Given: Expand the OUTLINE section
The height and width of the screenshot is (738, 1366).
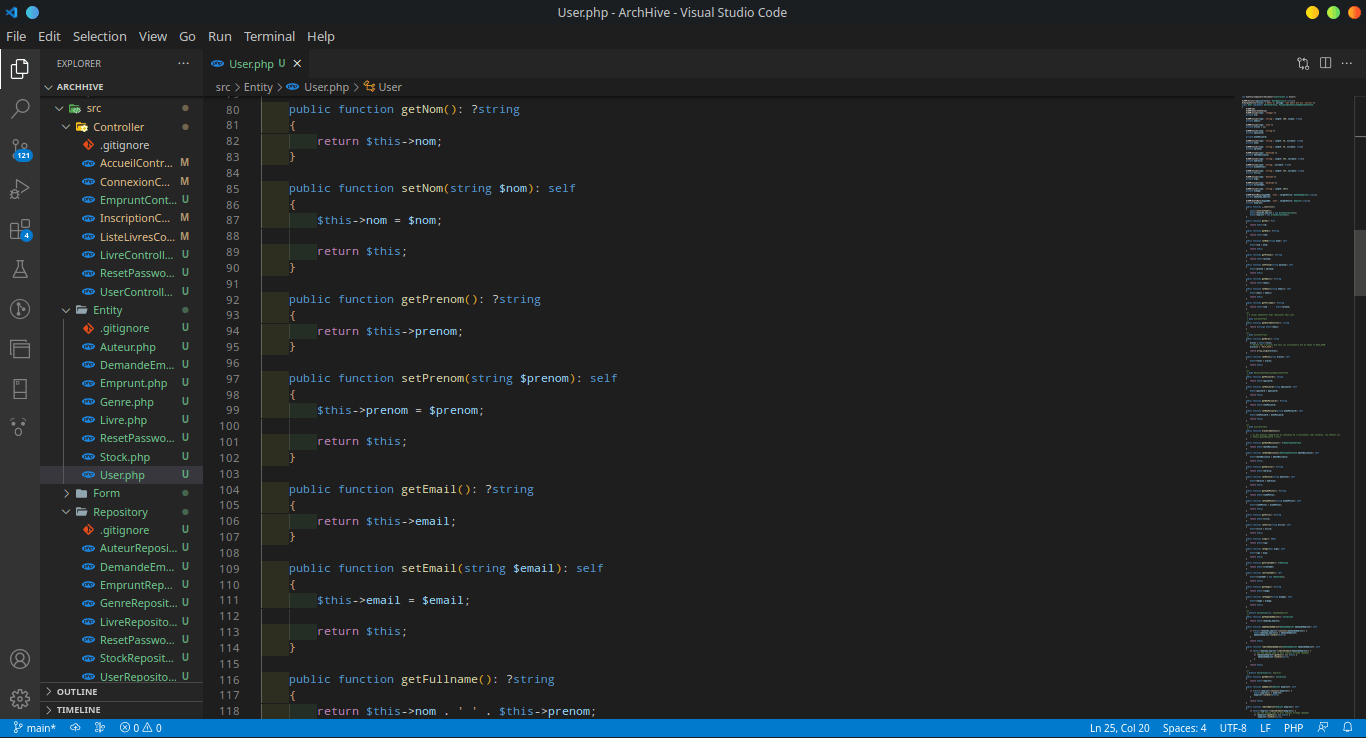Looking at the screenshot, I should [x=77, y=692].
